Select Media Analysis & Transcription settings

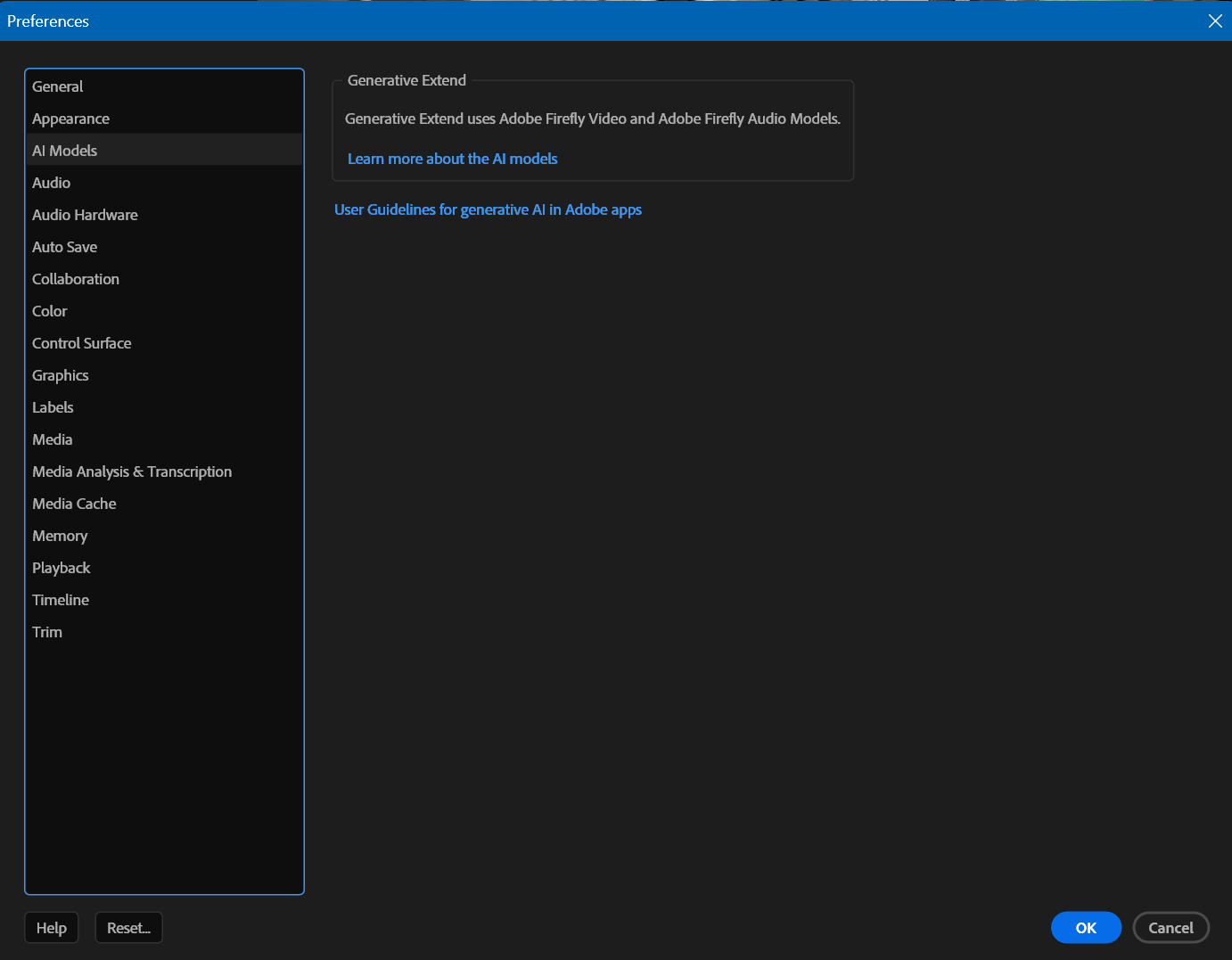pyautogui.click(x=132, y=471)
